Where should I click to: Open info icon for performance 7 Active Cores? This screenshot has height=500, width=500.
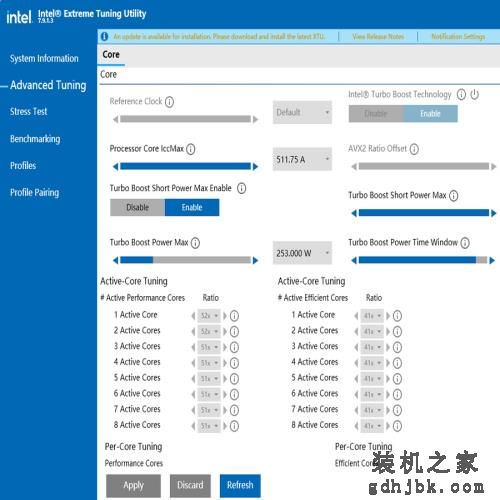(x=234, y=410)
